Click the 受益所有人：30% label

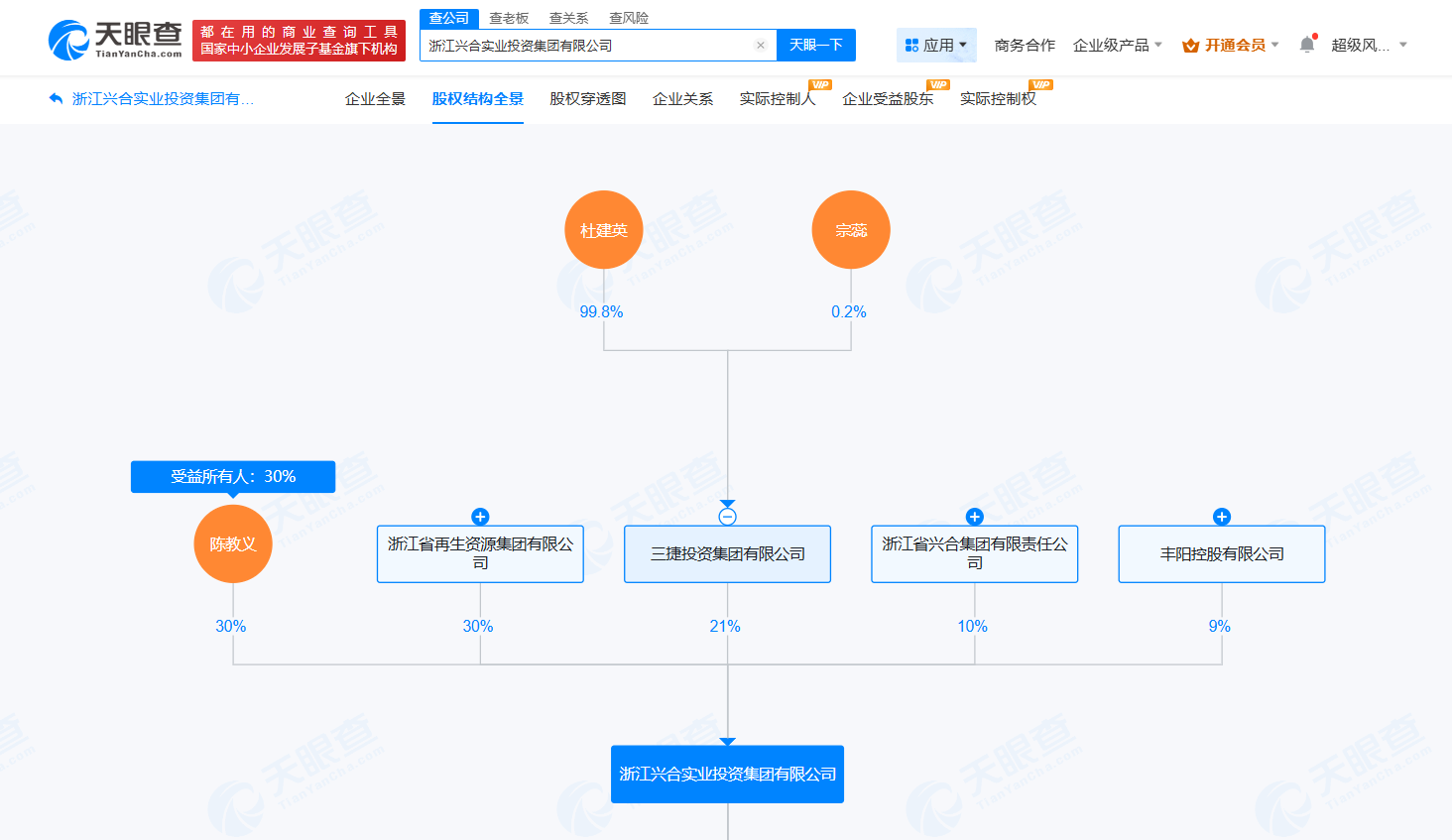233,477
